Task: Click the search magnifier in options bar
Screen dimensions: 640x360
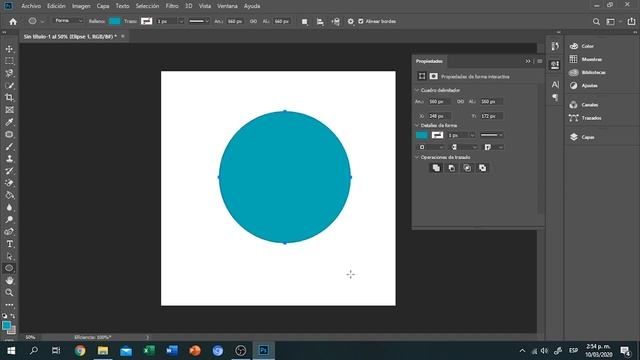Action: (596, 22)
